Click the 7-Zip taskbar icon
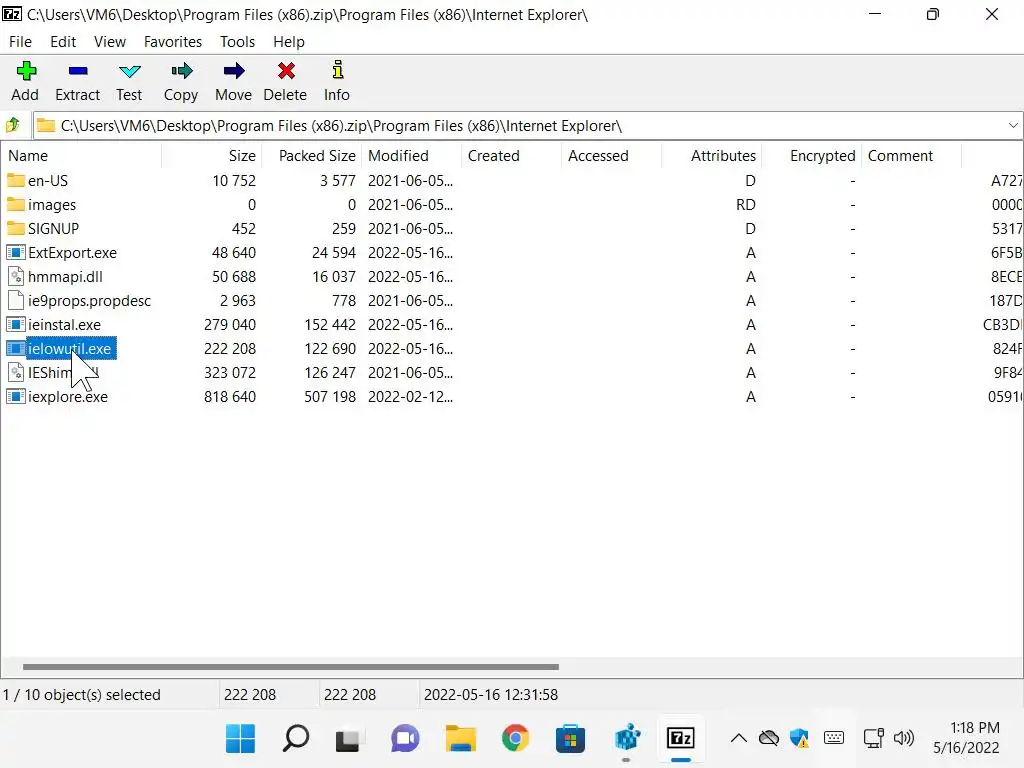This screenshot has height=768, width=1024. 680,739
